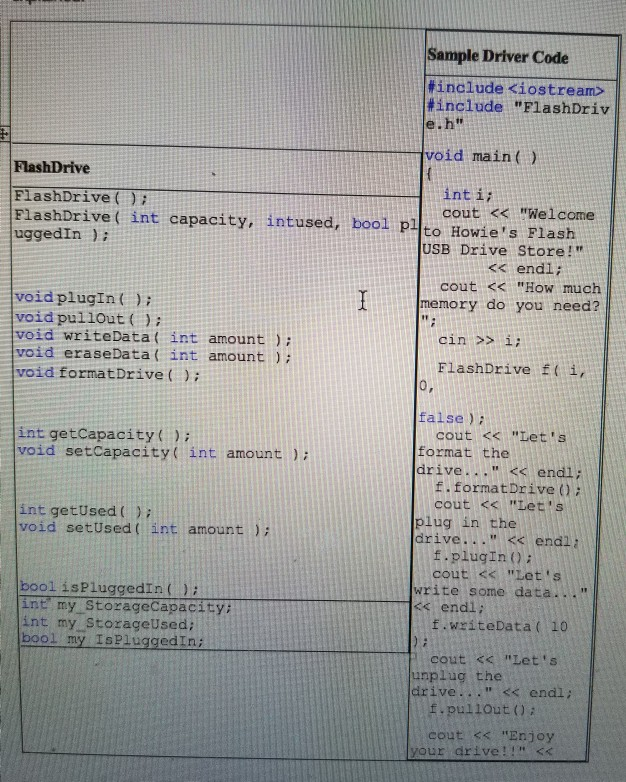Click 'void formatDrive( );' line
The width and height of the screenshot is (626, 782).
pos(108,374)
